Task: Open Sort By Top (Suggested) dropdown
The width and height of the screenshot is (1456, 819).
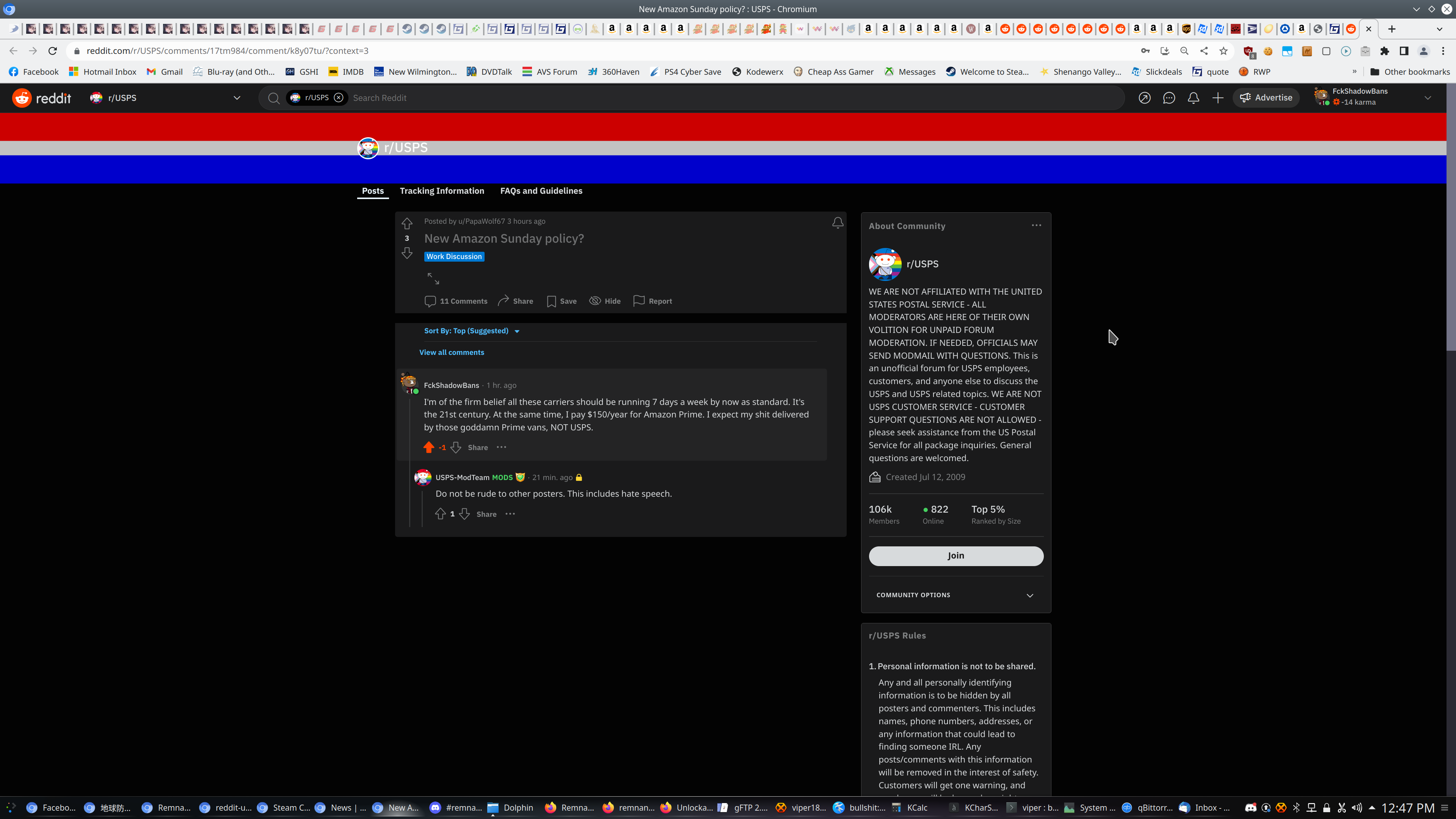Action: point(471,331)
